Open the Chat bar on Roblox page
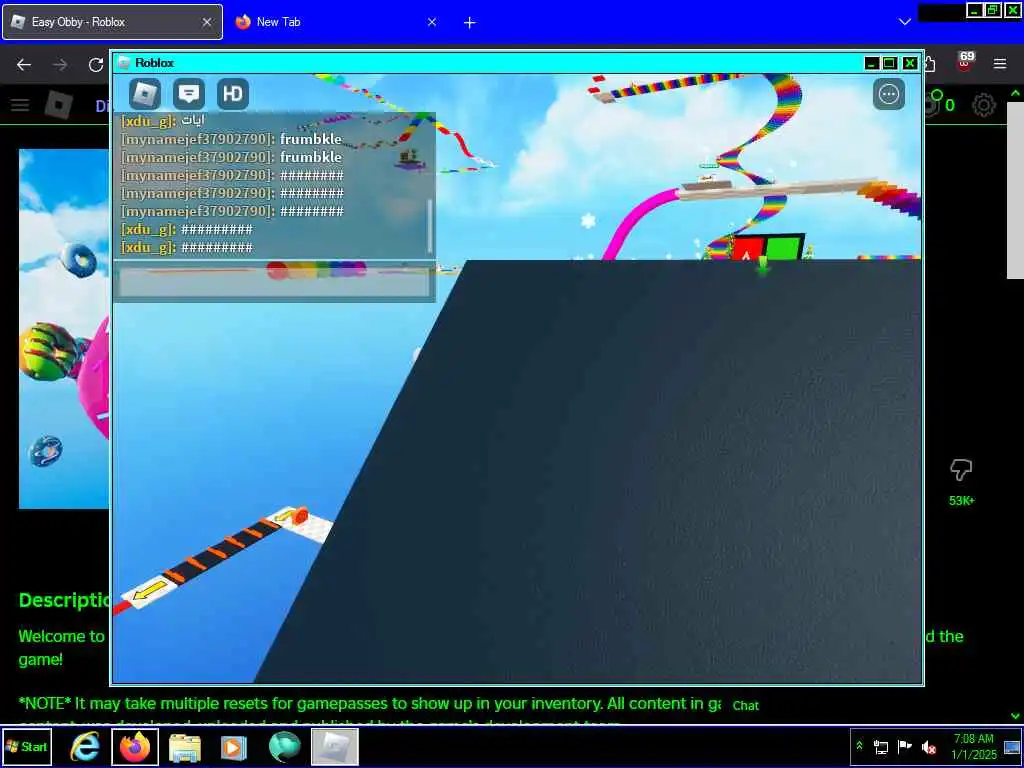Screen dimensions: 1024x768 [746, 705]
